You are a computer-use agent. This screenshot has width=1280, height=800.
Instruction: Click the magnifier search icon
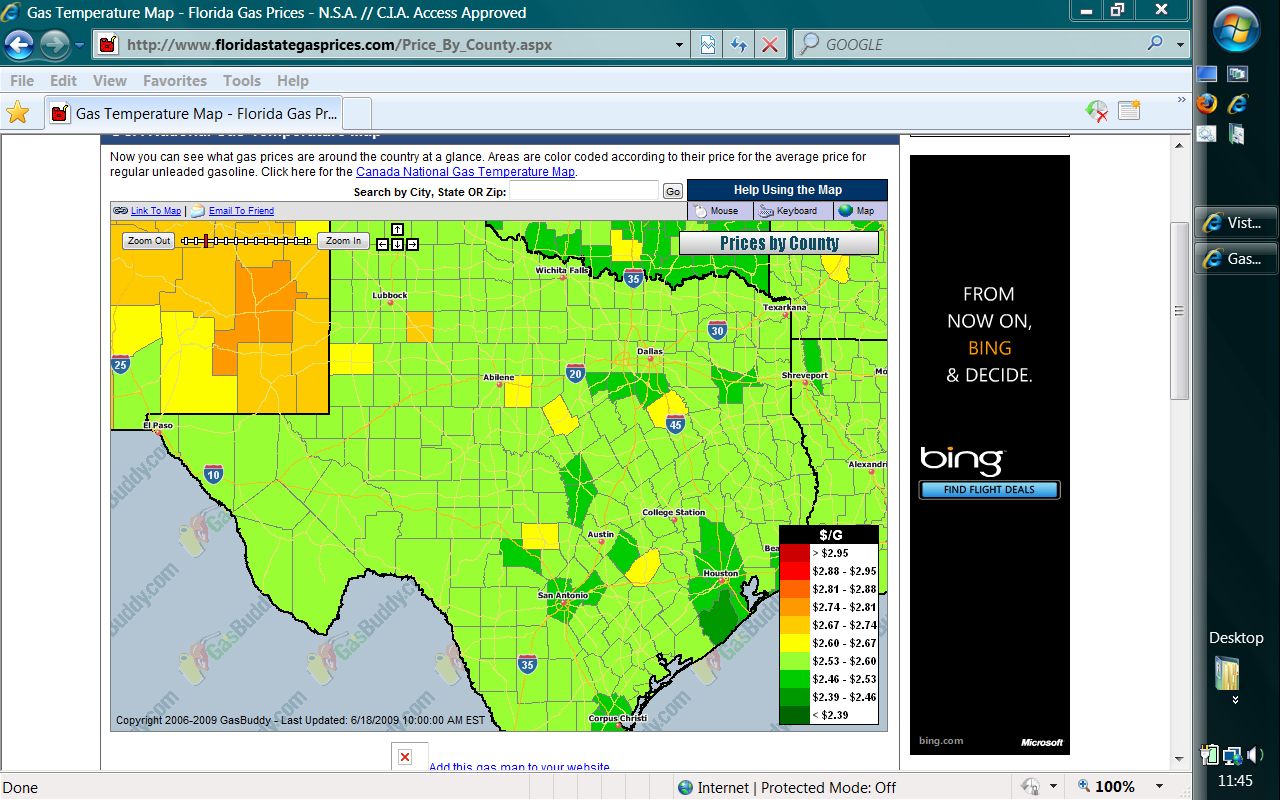tap(1155, 44)
